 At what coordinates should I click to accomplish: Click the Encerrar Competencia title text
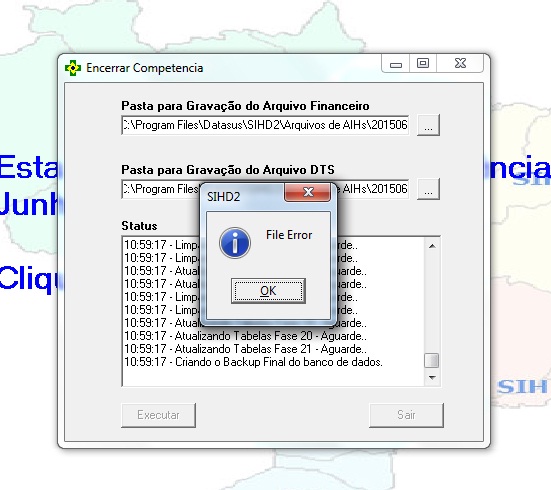click(x=144, y=68)
